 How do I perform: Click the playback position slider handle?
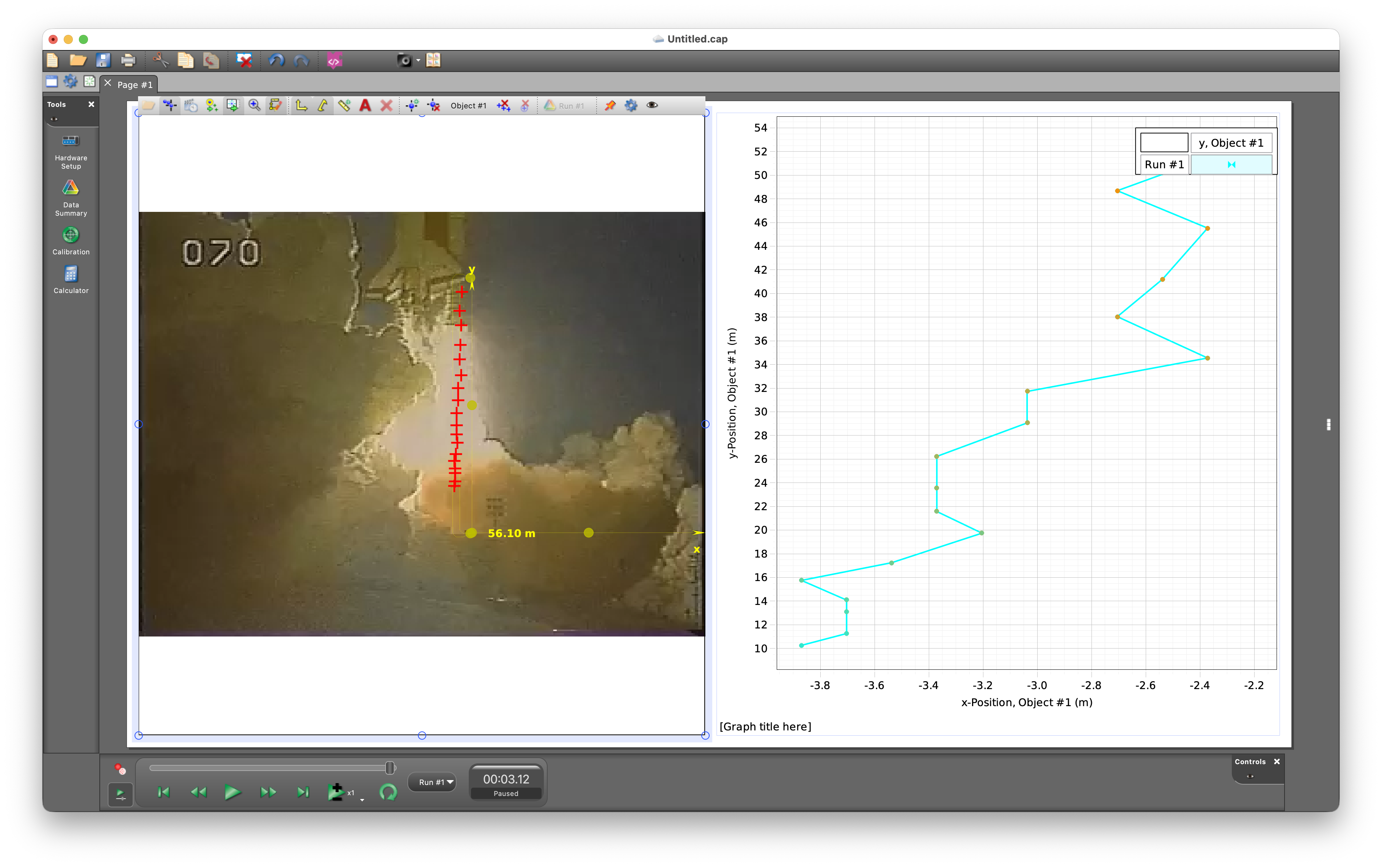(x=390, y=768)
